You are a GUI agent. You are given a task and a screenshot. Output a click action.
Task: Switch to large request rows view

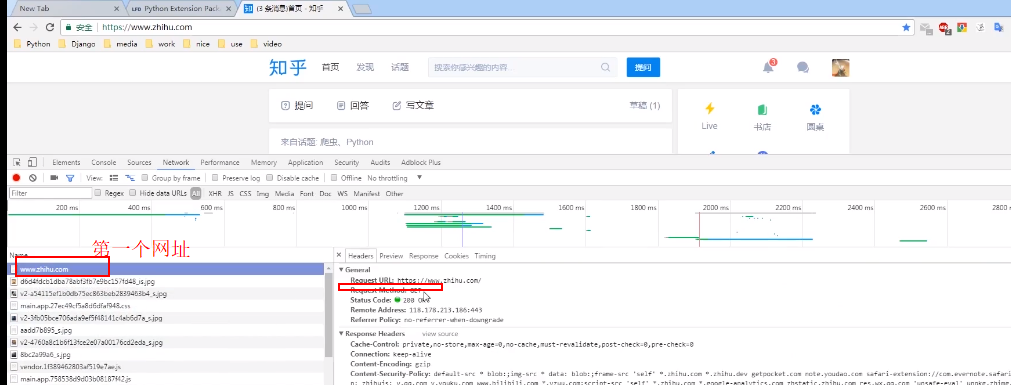click(114, 178)
